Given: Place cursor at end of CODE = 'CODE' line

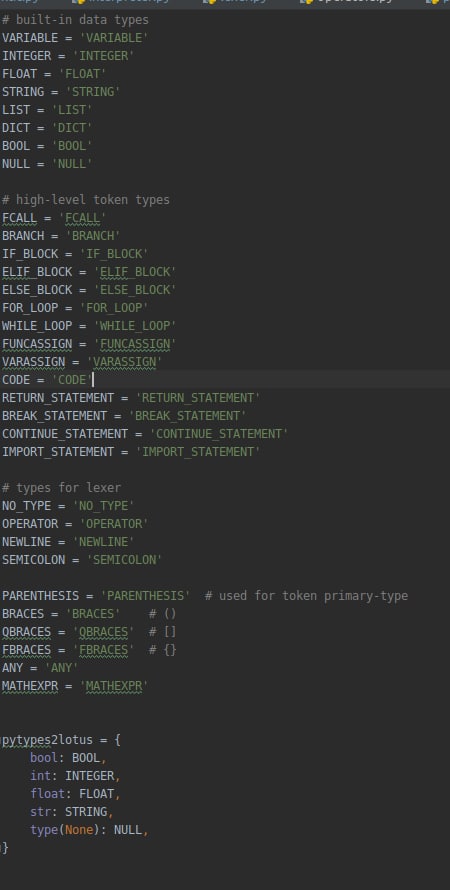Looking at the screenshot, I should [92, 380].
